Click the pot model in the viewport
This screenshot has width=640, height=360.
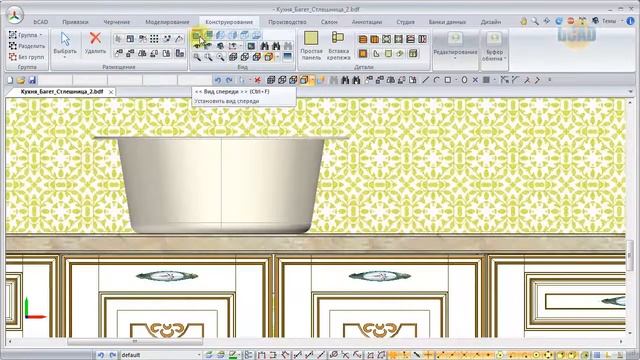click(221, 184)
